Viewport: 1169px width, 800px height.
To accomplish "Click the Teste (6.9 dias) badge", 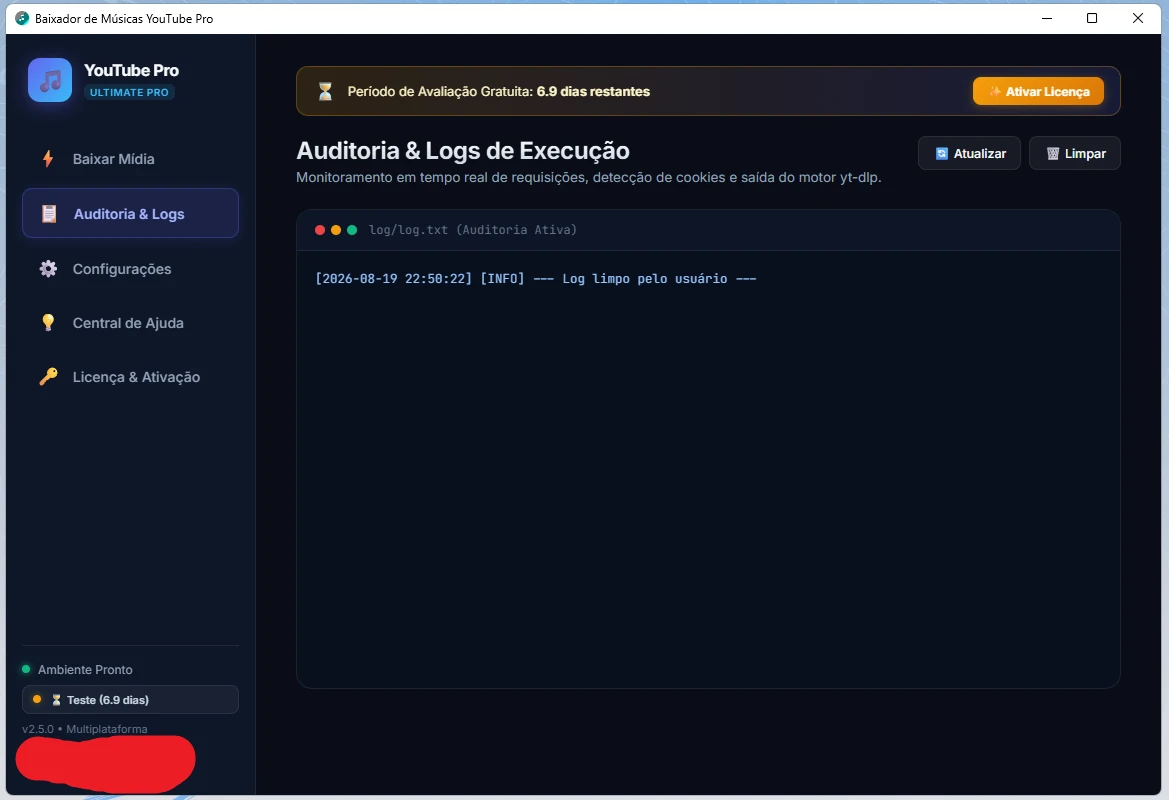I will (x=130, y=699).
